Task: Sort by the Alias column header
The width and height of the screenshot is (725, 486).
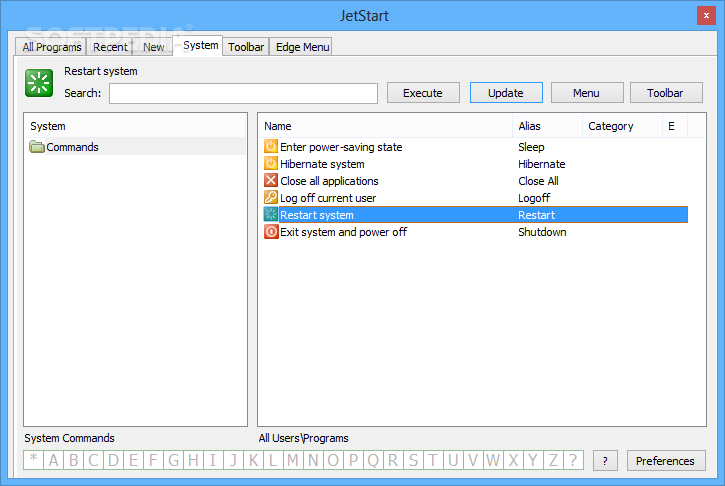Action: (x=547, y=126)
